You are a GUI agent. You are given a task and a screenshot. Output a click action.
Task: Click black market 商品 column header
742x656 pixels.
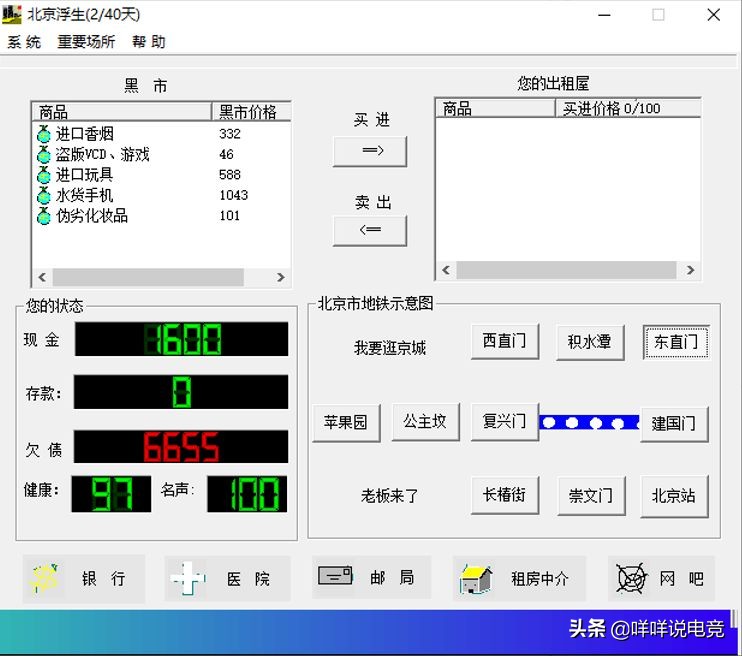(x=122, y=112)
